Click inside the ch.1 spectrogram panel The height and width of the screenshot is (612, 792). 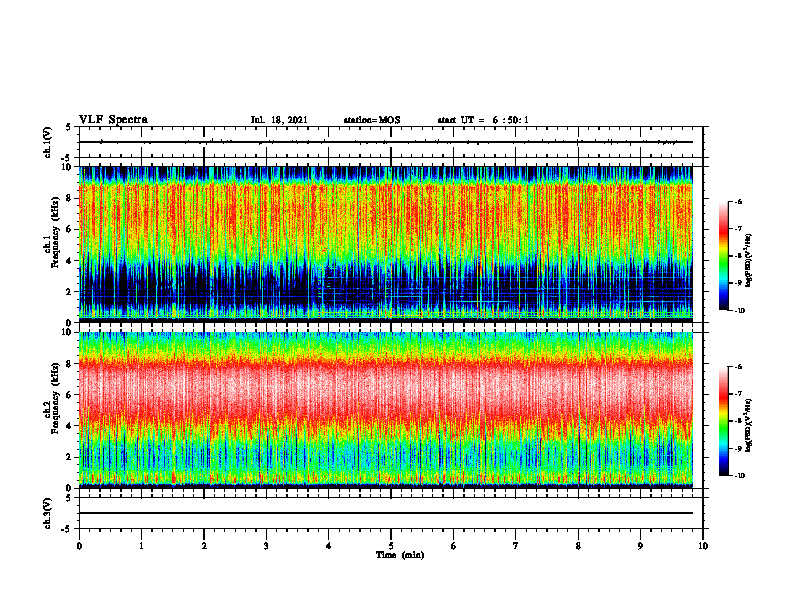tap(386, 244)
